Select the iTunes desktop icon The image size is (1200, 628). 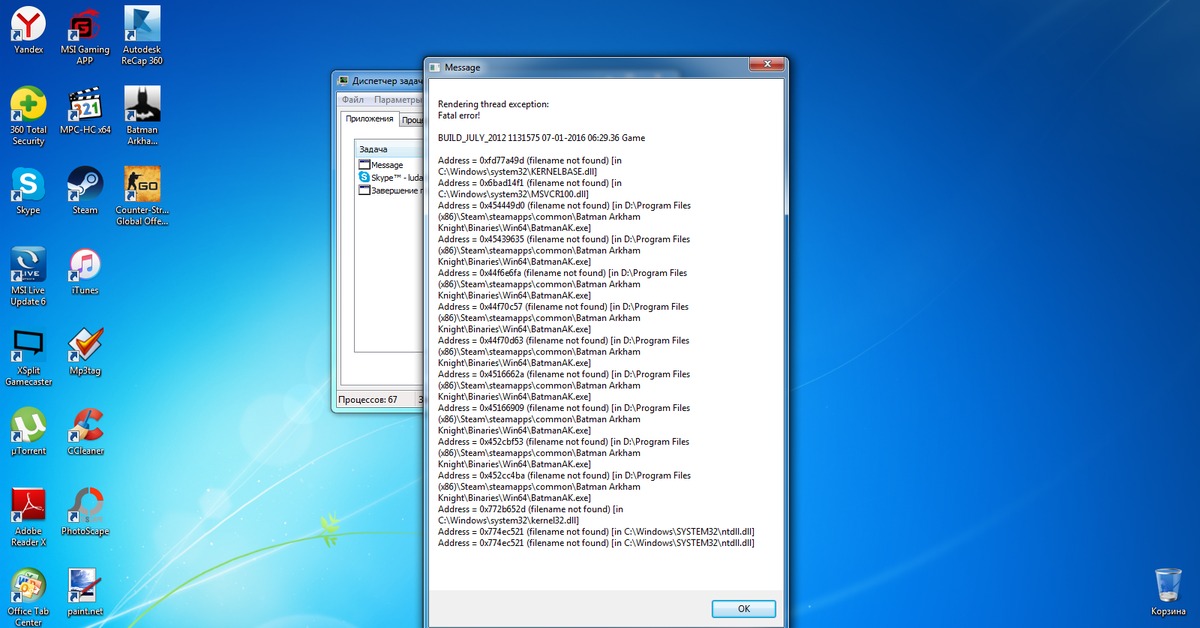pyautogui.click(x=85, y=266)
